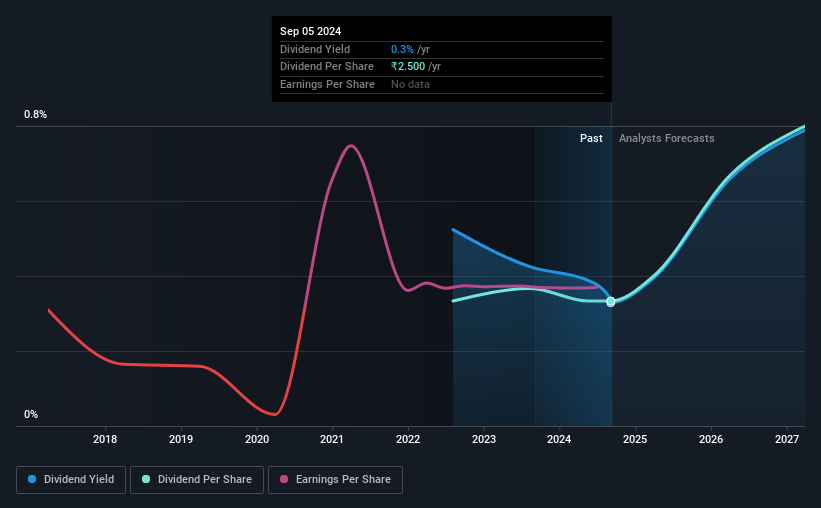This screenshot has height=508, width=821.
Task: Toggle the Dividend Yield legend button
Action: pos(71,480)
